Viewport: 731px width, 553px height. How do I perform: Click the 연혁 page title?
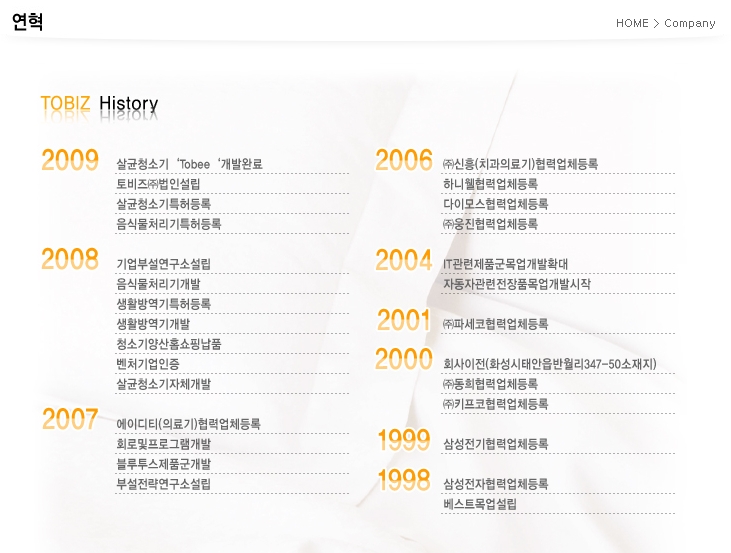[27, 22]
